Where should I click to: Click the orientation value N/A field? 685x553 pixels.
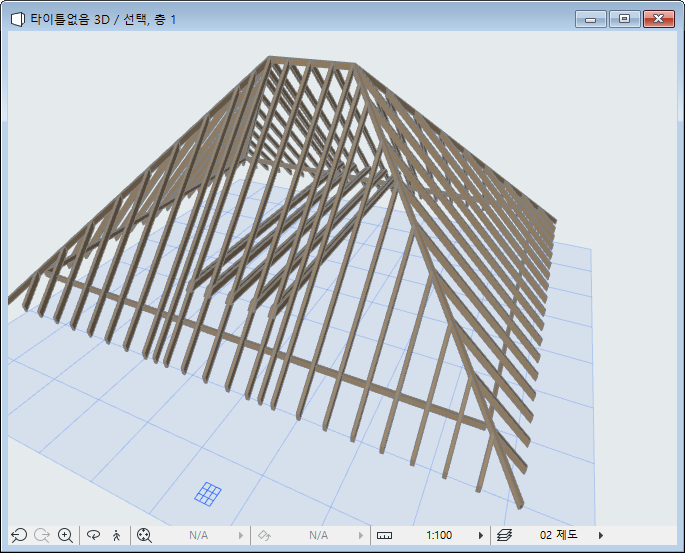[318, 535]
